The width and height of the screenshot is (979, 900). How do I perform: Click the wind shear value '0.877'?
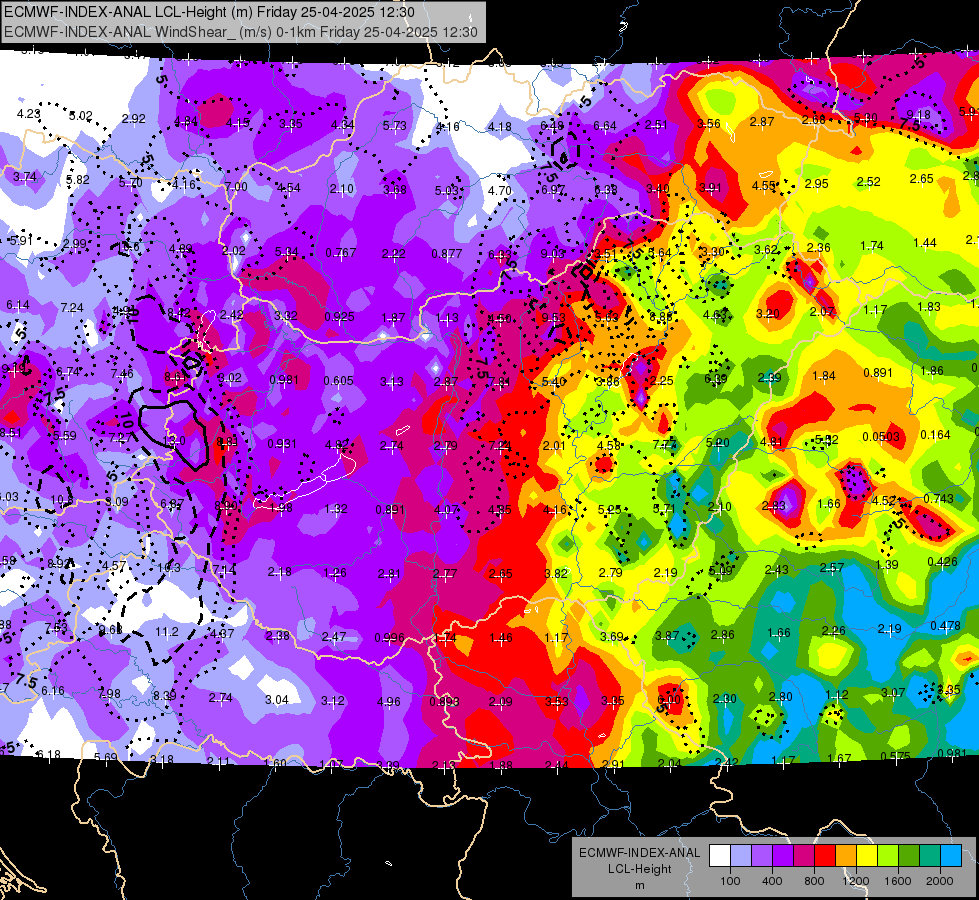tap(447, 253)
